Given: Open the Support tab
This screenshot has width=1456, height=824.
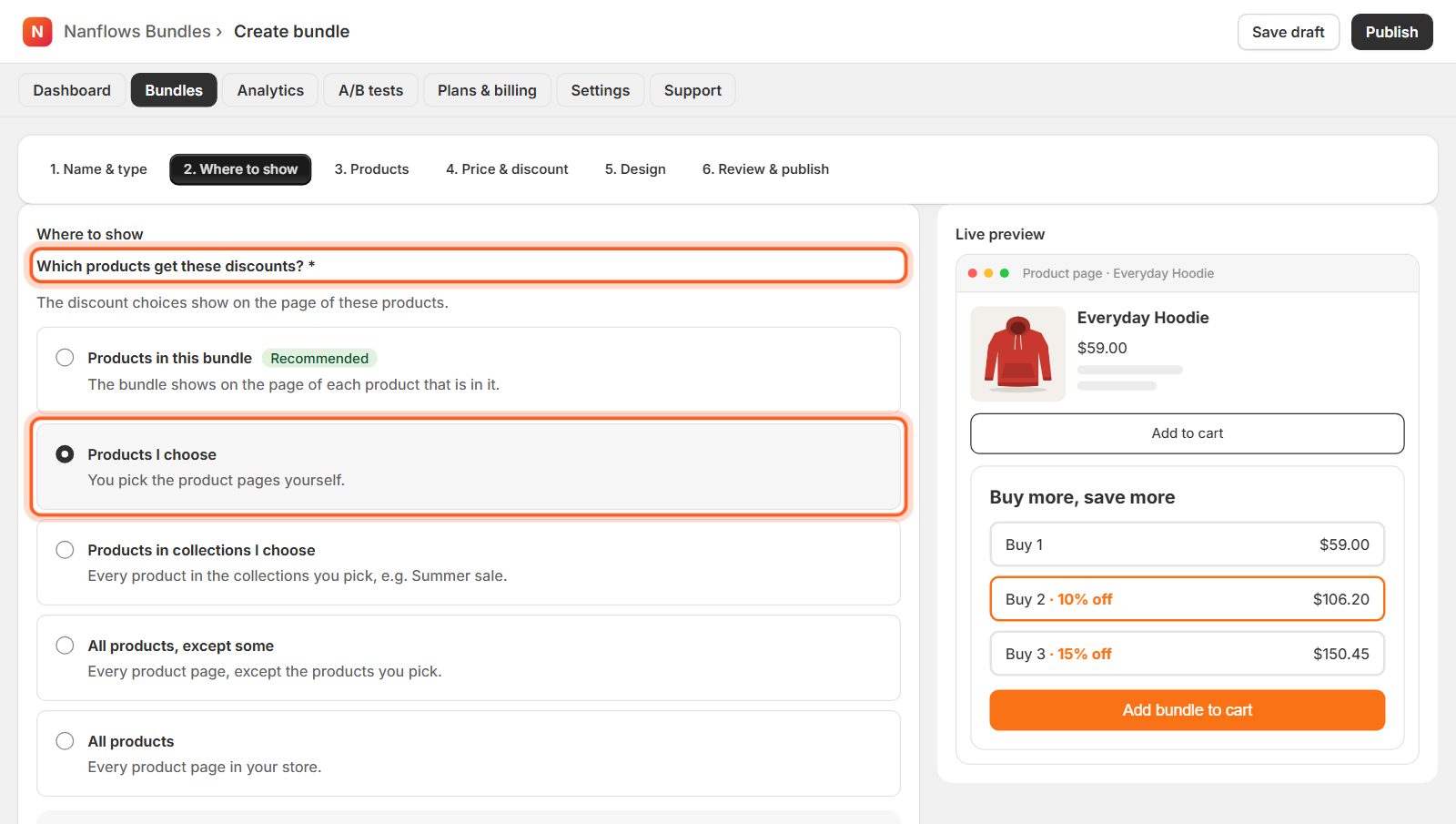Looking at the screenshot, I should 693,90.
